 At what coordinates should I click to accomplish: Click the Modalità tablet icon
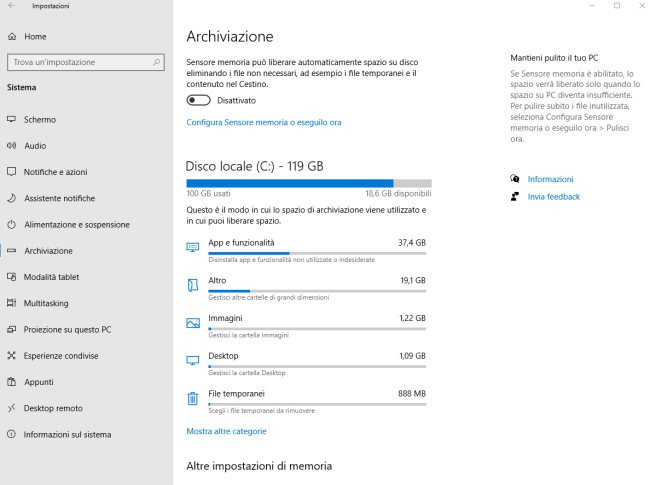point(12,276)
